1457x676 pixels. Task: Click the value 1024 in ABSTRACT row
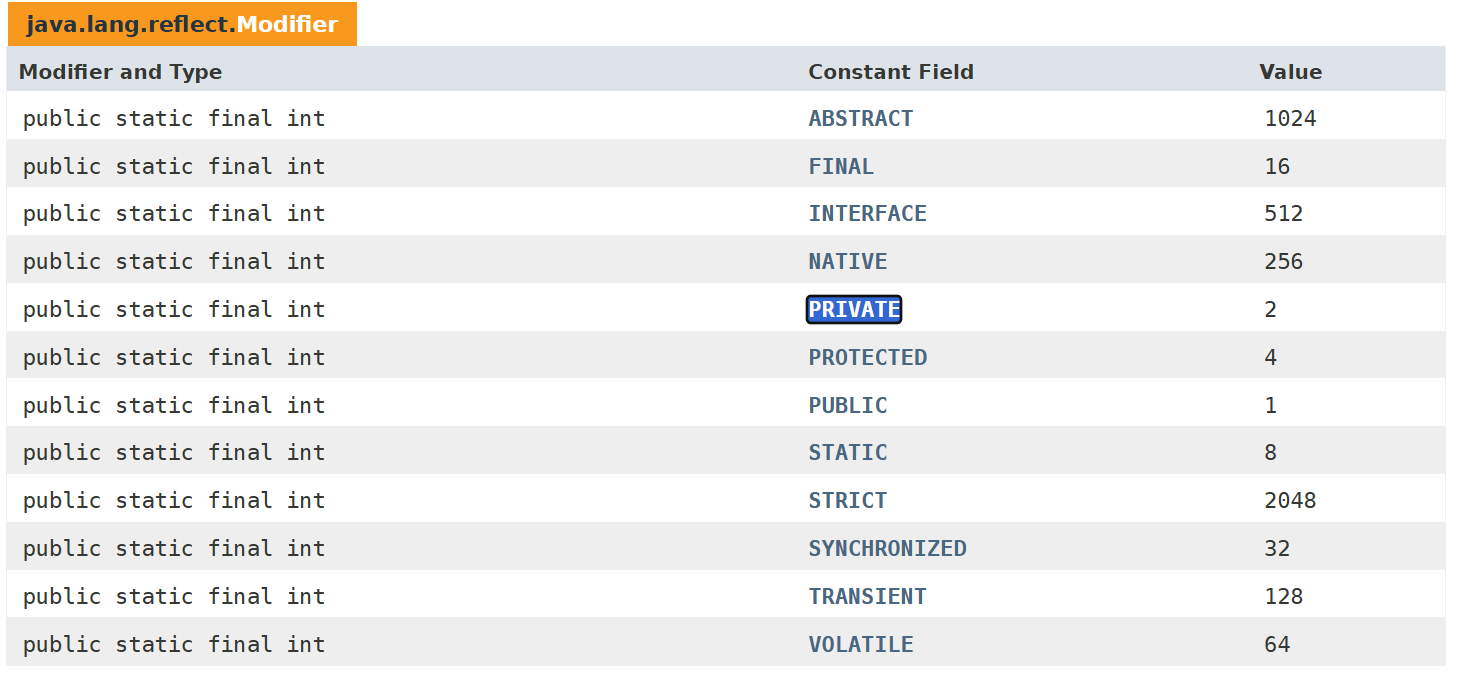click(x=1290, y=118)
